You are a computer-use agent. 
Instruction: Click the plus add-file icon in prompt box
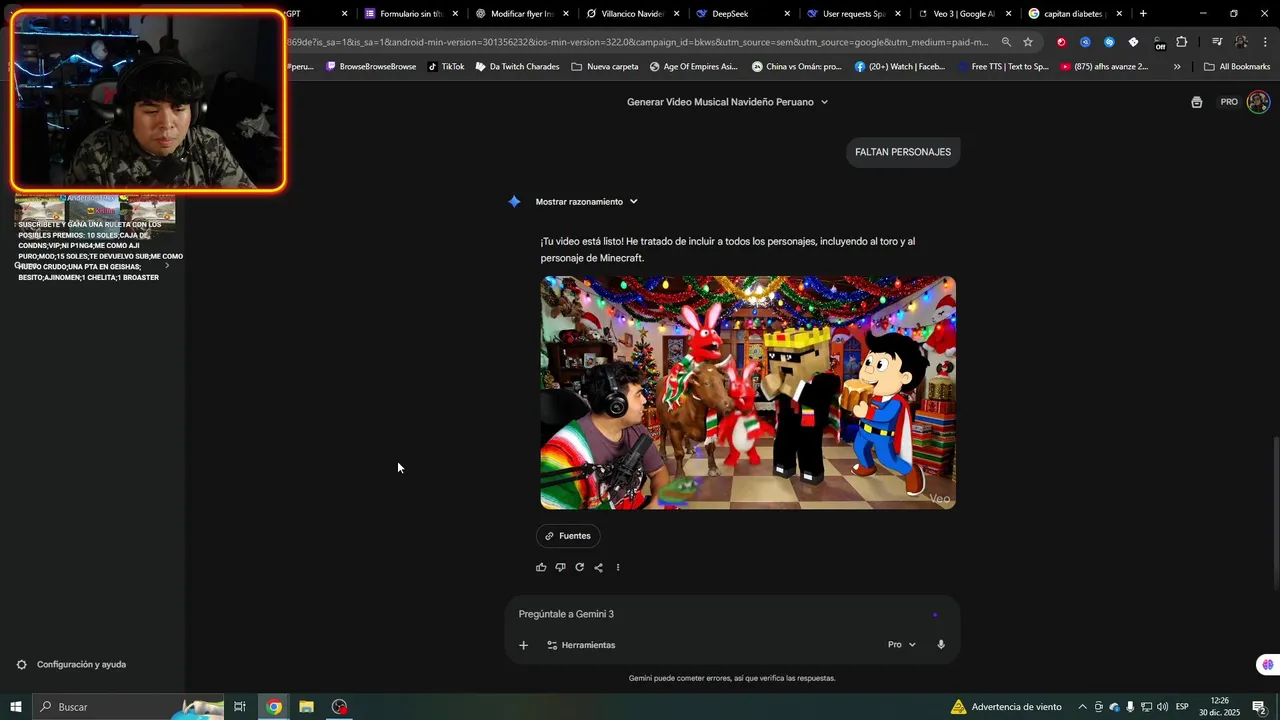523,645
